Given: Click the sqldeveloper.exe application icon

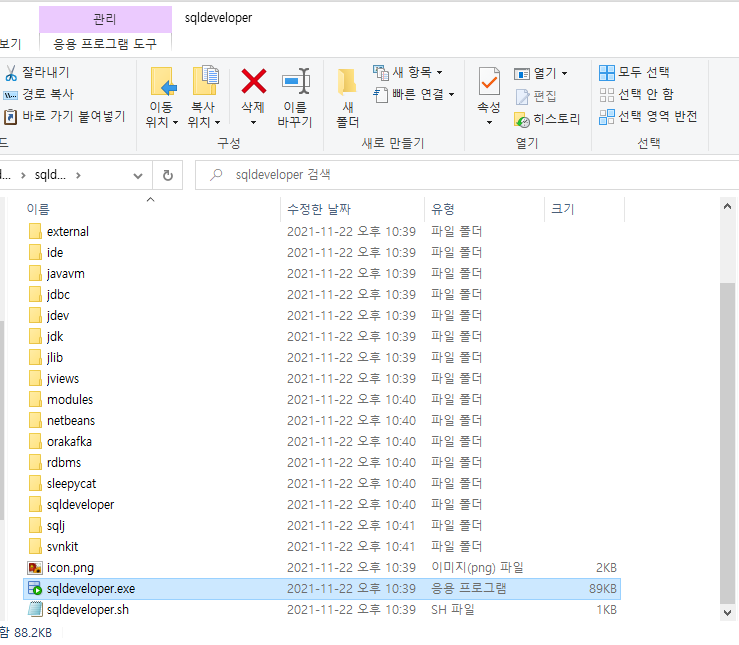Looking at the screenshot, I should pyautogui.click(x=35, y=588).
